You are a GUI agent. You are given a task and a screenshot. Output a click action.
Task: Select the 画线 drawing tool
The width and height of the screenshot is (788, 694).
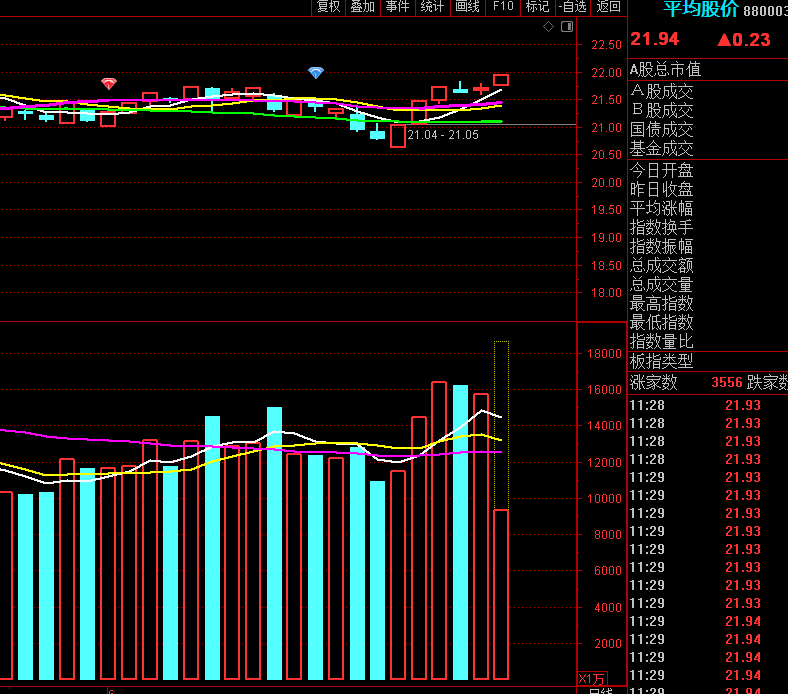coord(468,7)
